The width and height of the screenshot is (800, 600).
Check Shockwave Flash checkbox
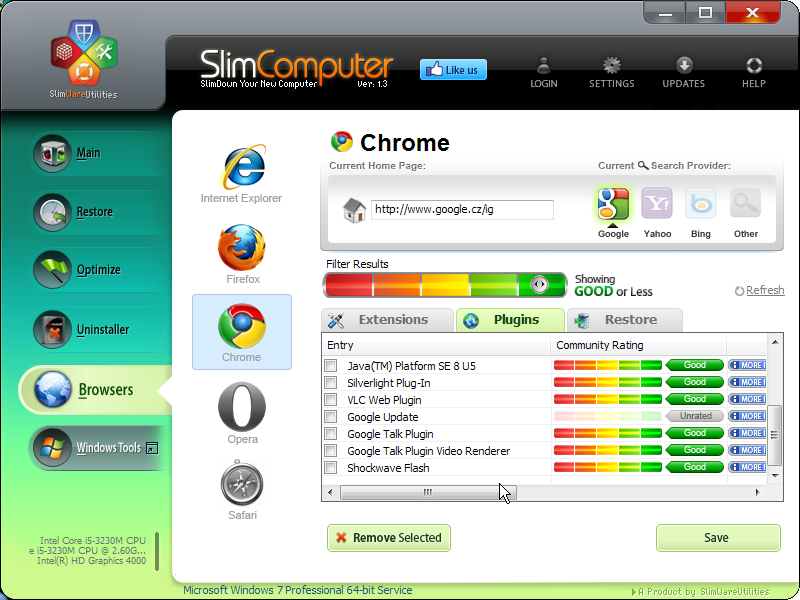pos(331,467)
